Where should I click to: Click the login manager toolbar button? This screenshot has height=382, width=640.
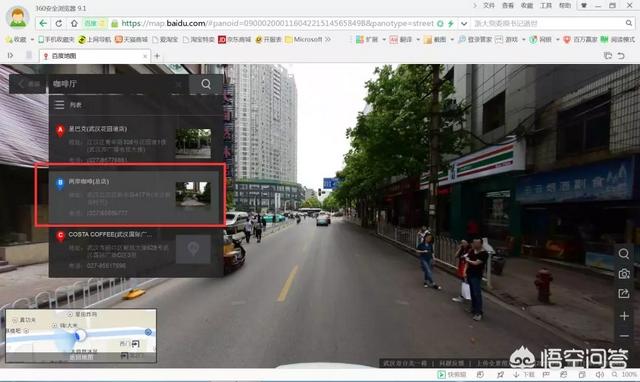475,40
